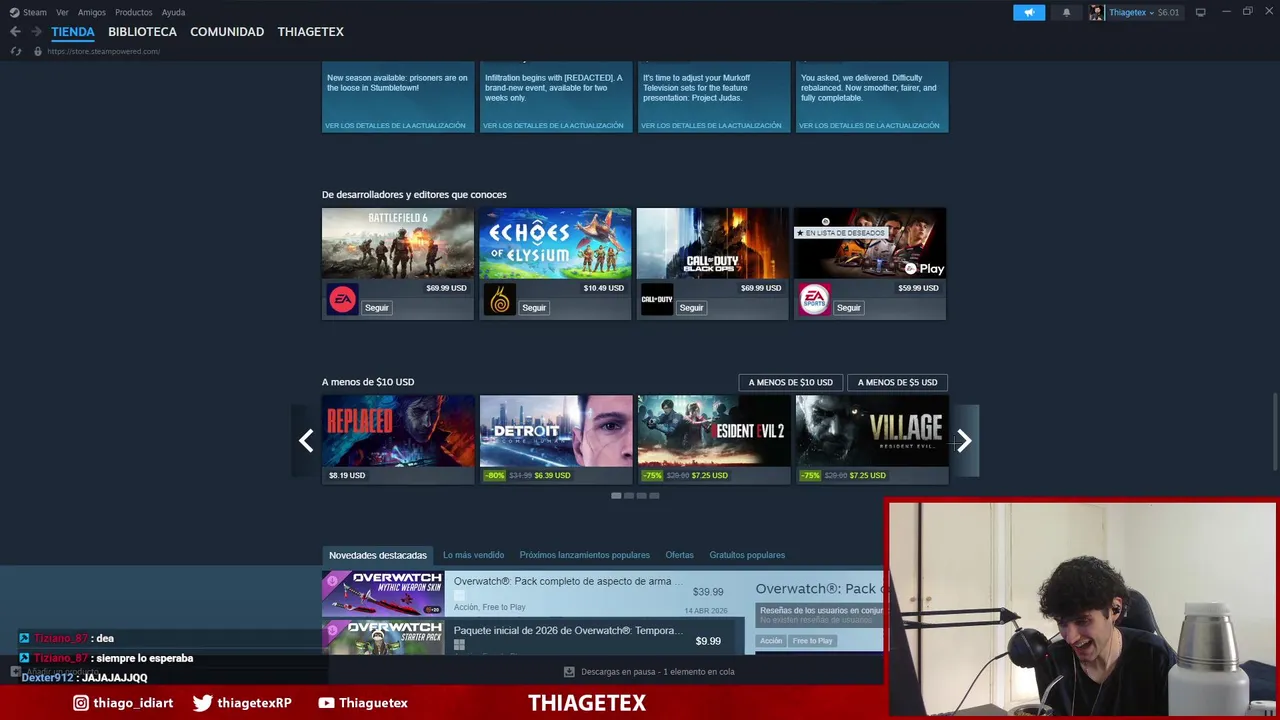Screen dimensions: 1280x720
Task: Open the Echoes of Elysium game thumbnail
Action: pyautogui.click(x=555, y=243)
